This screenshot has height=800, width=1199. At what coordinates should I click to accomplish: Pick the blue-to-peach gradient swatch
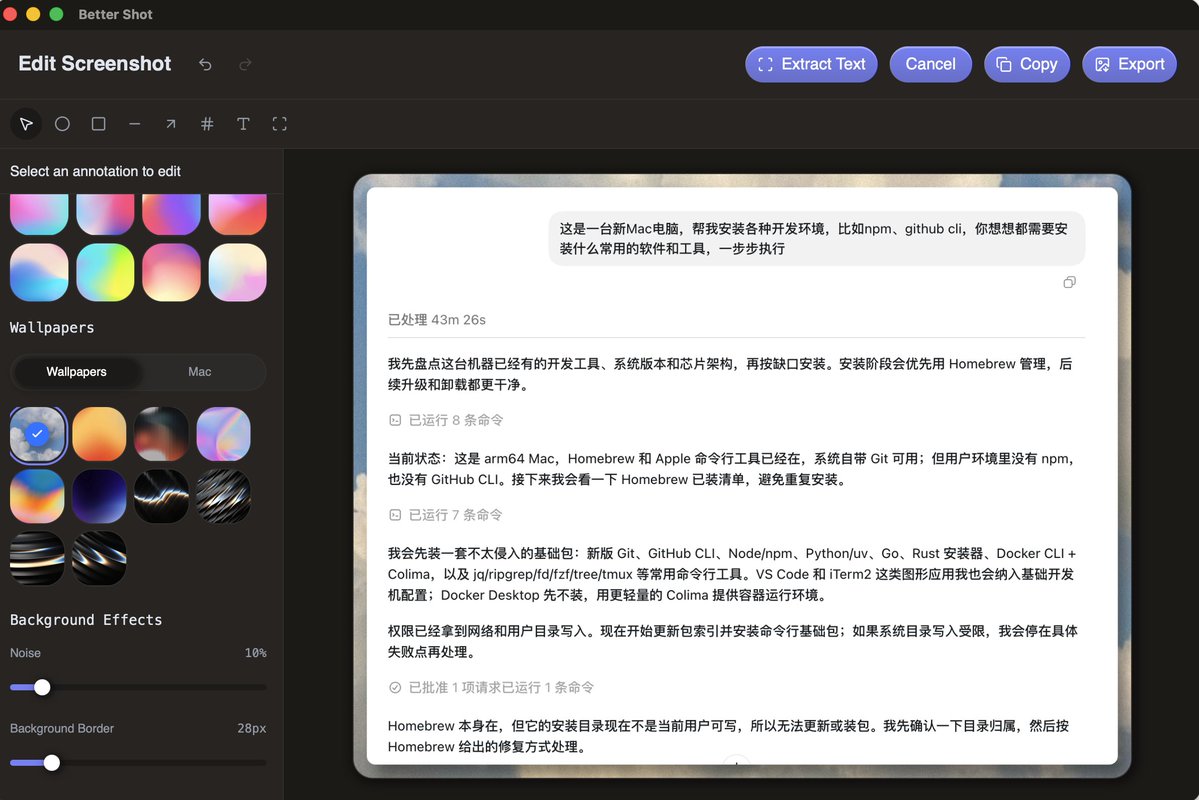(39, 272)
